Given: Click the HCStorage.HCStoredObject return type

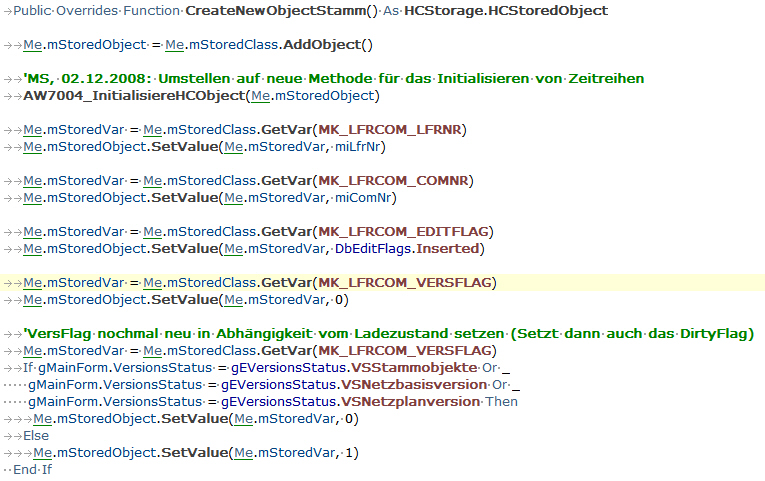Looking at the screenshot, I should point(506,11).
